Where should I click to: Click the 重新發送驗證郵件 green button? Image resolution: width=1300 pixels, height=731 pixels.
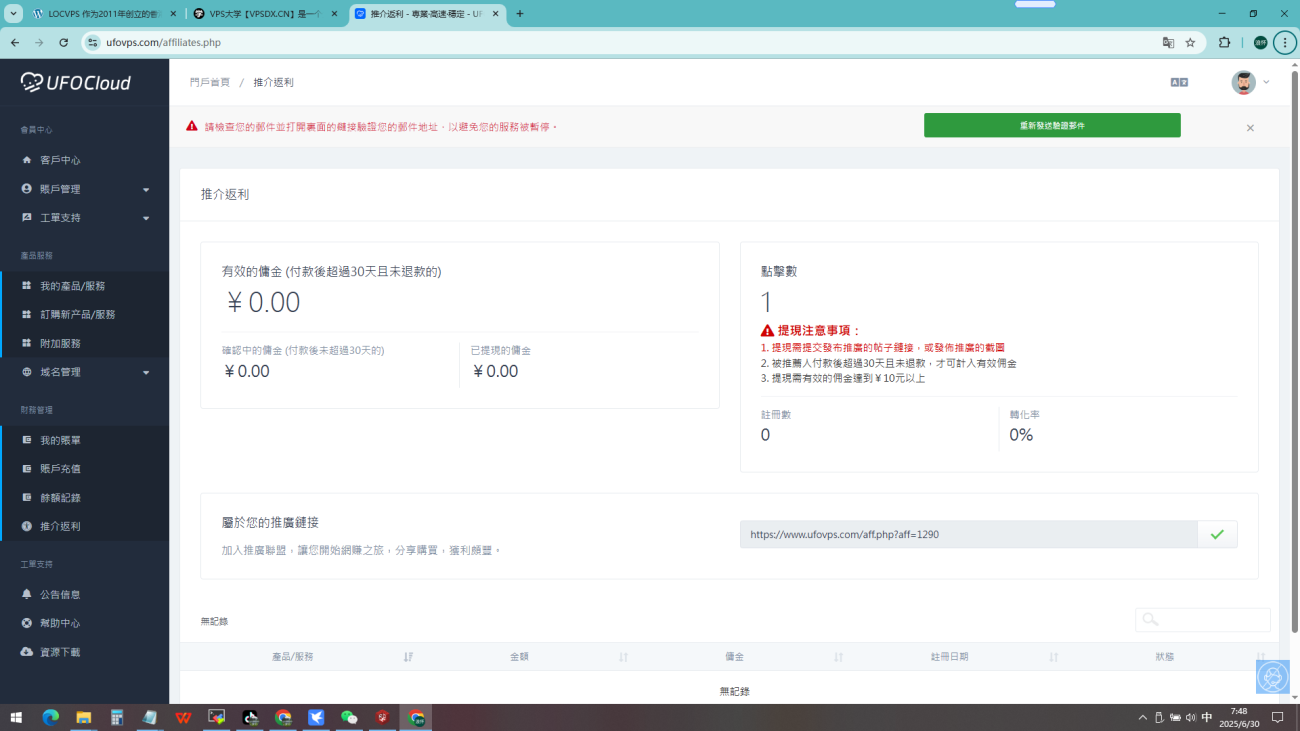pos(1052,125)
